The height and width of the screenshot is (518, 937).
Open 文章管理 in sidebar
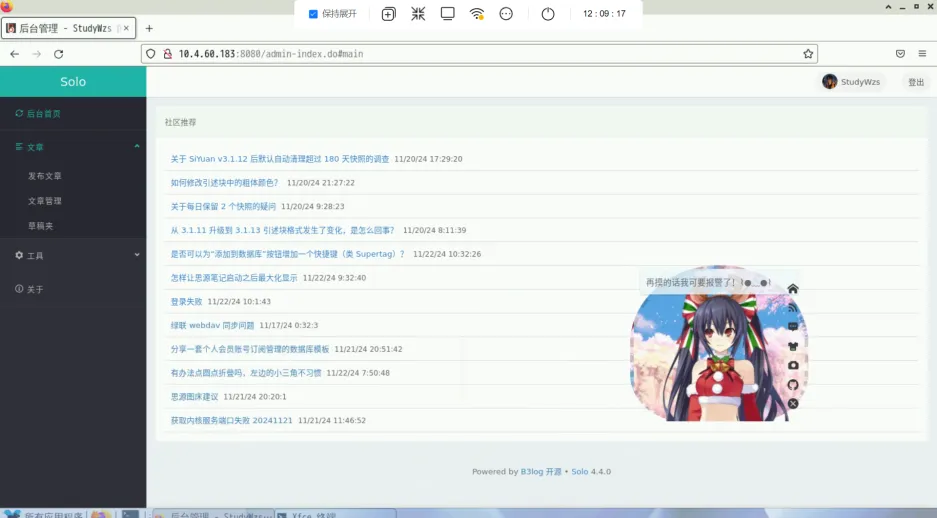click(x=45, y=201)
